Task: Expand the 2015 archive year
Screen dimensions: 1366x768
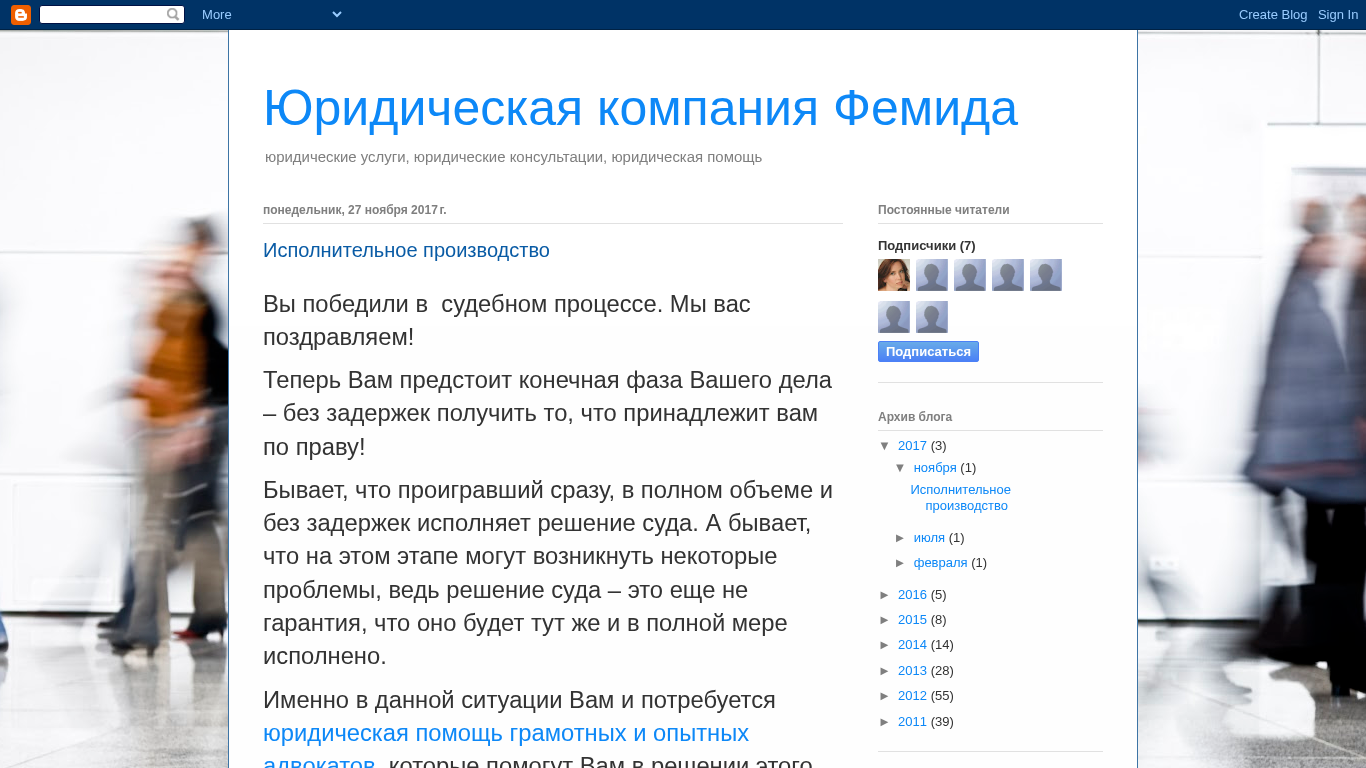Action: 885,620
